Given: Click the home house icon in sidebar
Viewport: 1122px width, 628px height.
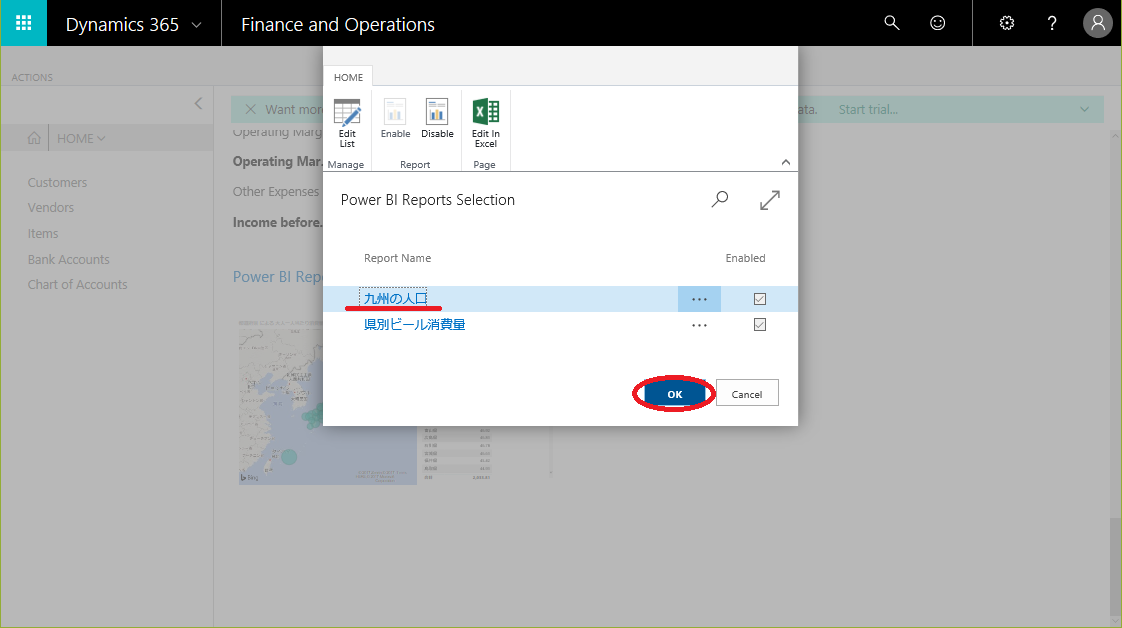Looking at the screenshot, I should 34,138.
